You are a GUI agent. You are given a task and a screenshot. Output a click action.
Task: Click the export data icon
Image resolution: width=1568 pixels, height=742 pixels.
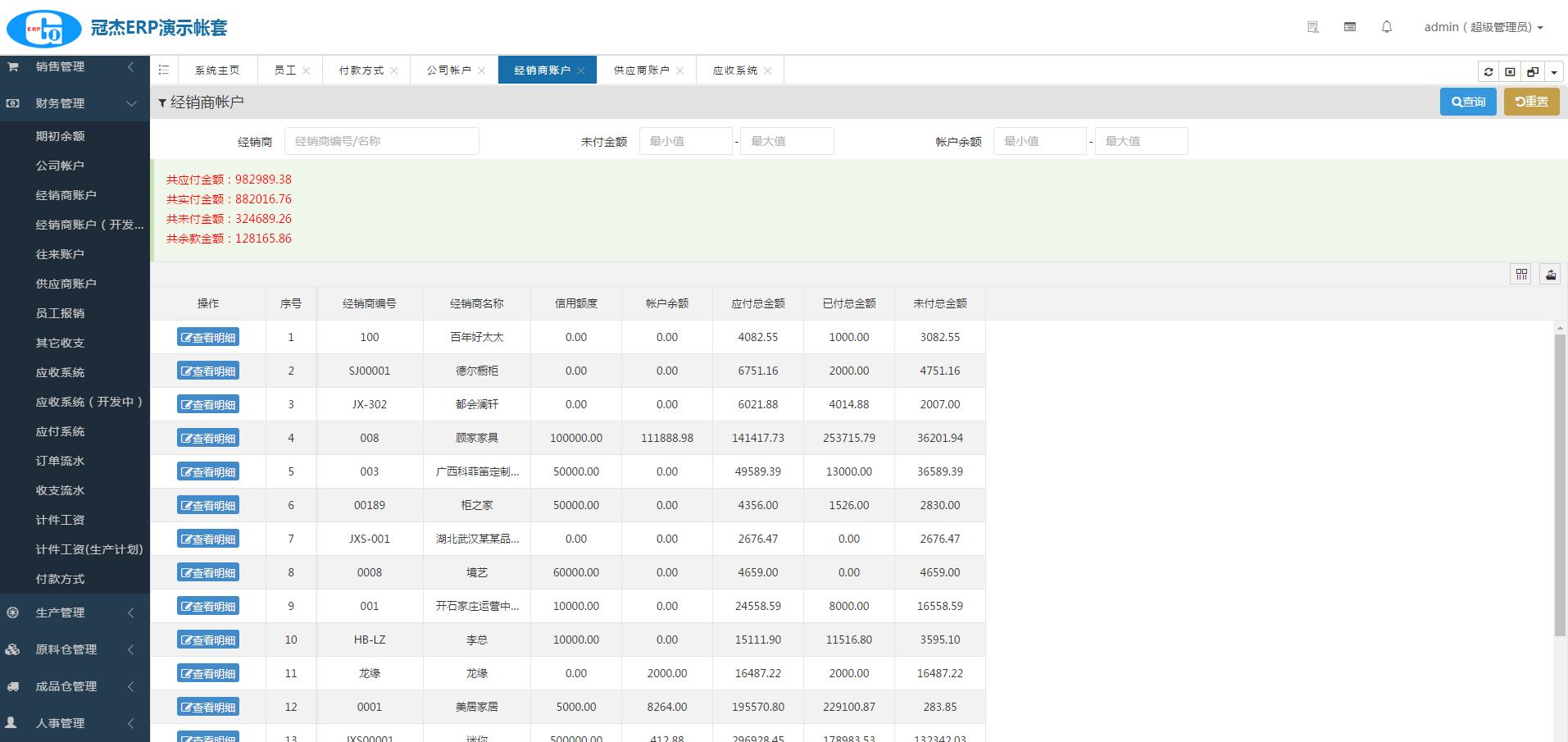coord(1551,275)
